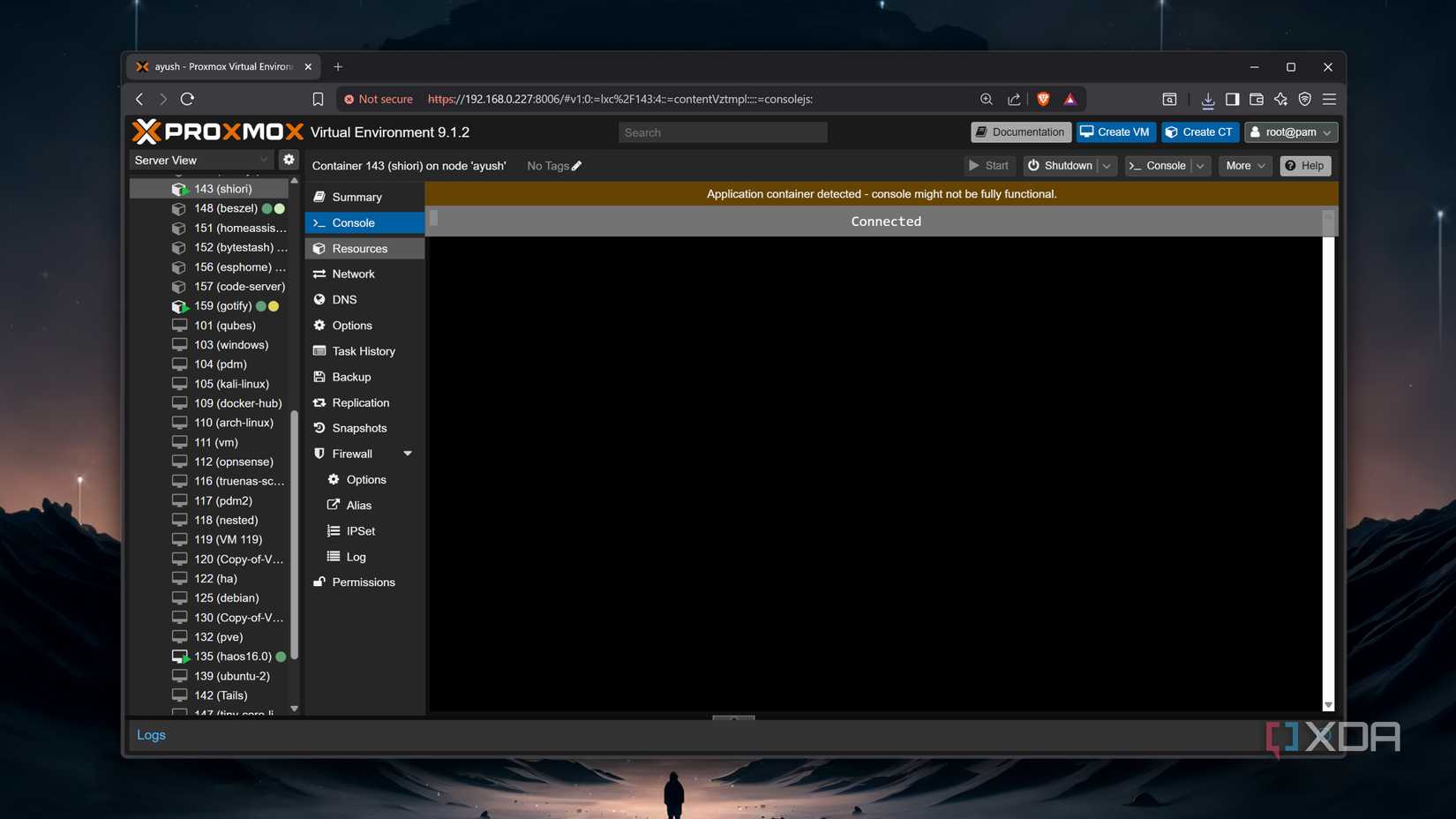
Task: Click the Brave Rewards triangle icon
Action: (x=1070, y=99)
